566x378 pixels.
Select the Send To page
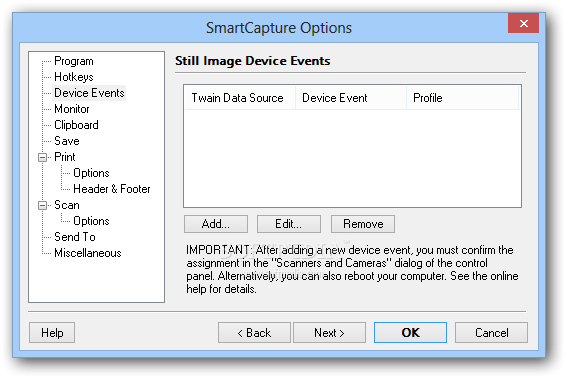75,237
